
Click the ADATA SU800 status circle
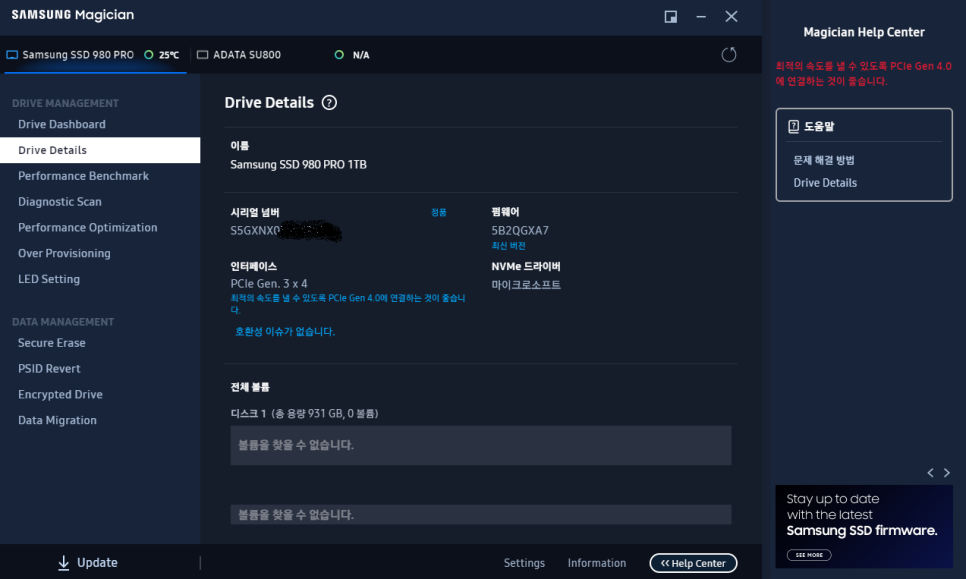pos(339,55)
